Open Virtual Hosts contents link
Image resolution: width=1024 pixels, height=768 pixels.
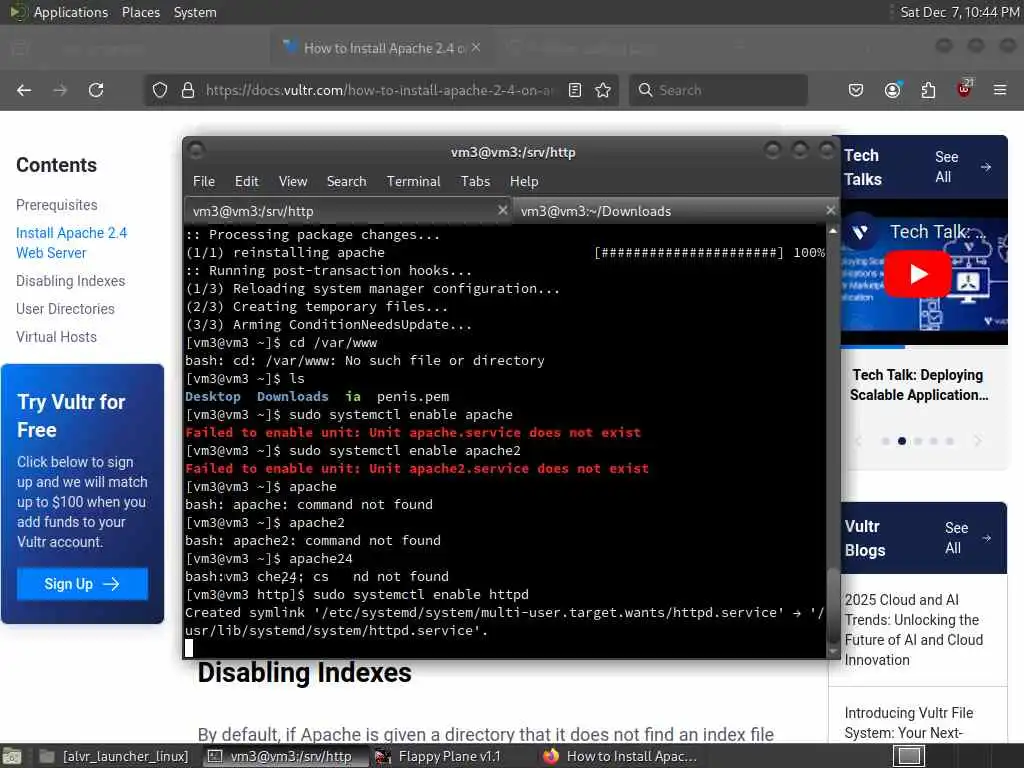point(56,337)
